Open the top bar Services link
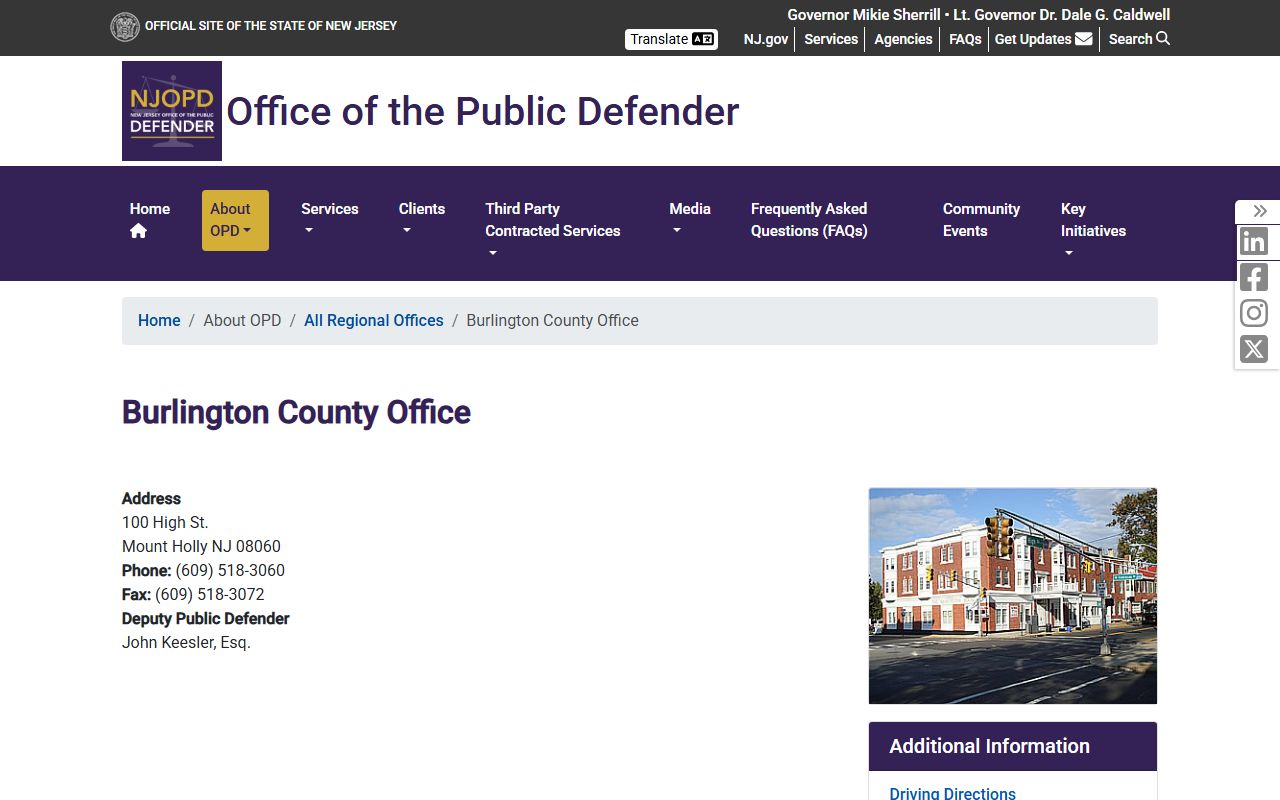The width and height of the screenshot is (1280, 800). [831, 39]
